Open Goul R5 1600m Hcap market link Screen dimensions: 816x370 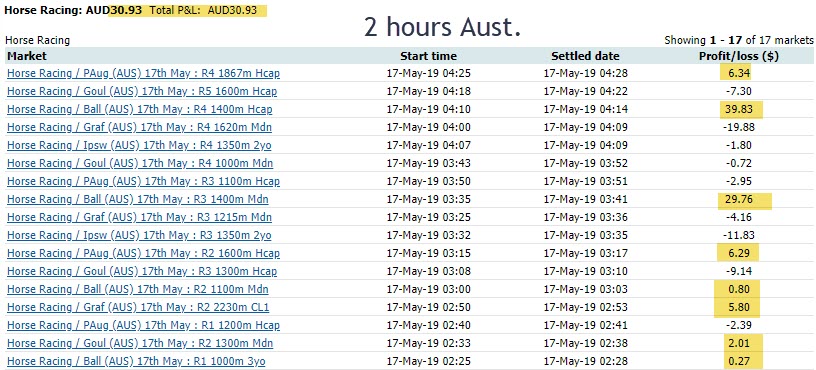coord(142,92)
